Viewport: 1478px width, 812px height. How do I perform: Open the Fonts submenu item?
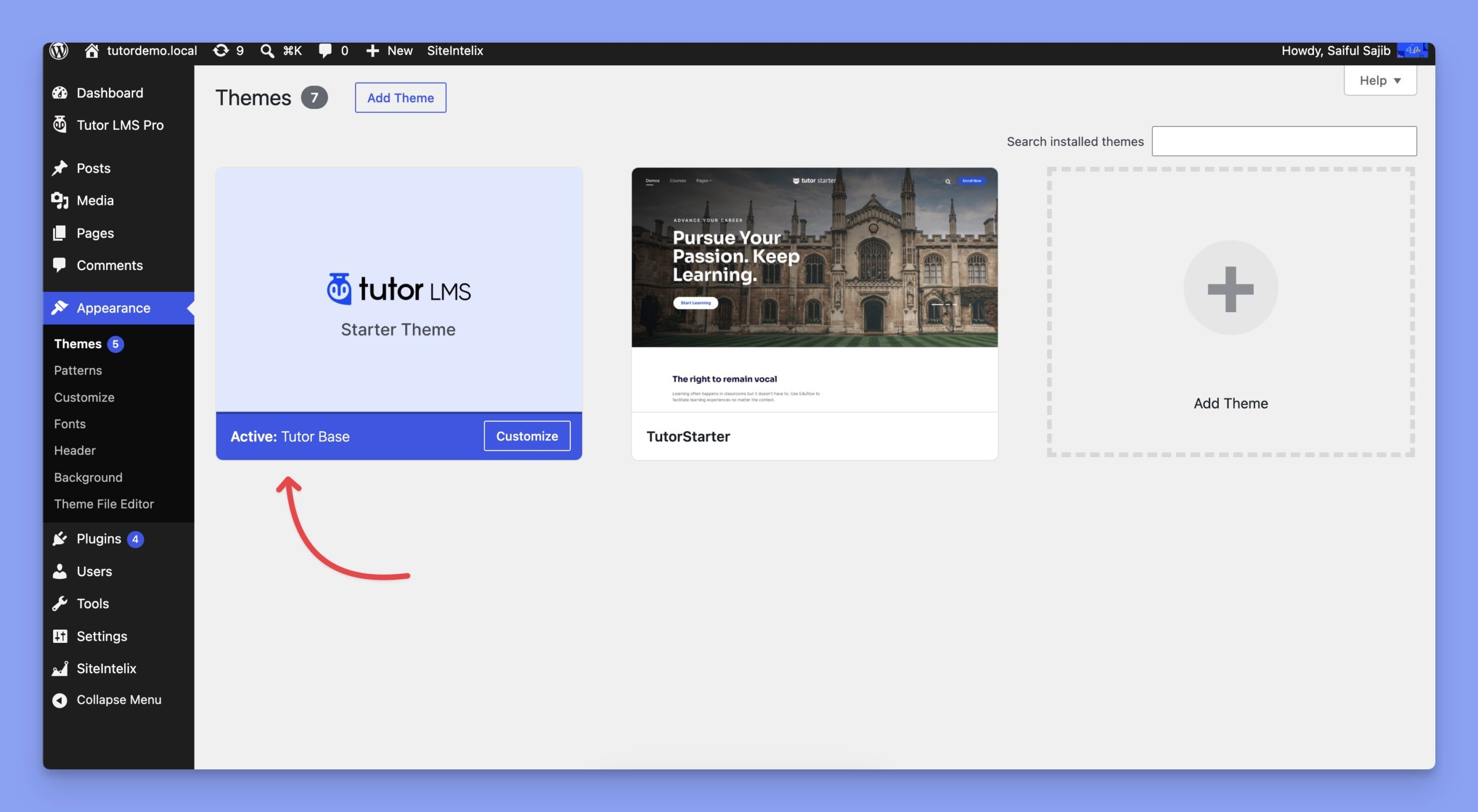coord(70,424)
